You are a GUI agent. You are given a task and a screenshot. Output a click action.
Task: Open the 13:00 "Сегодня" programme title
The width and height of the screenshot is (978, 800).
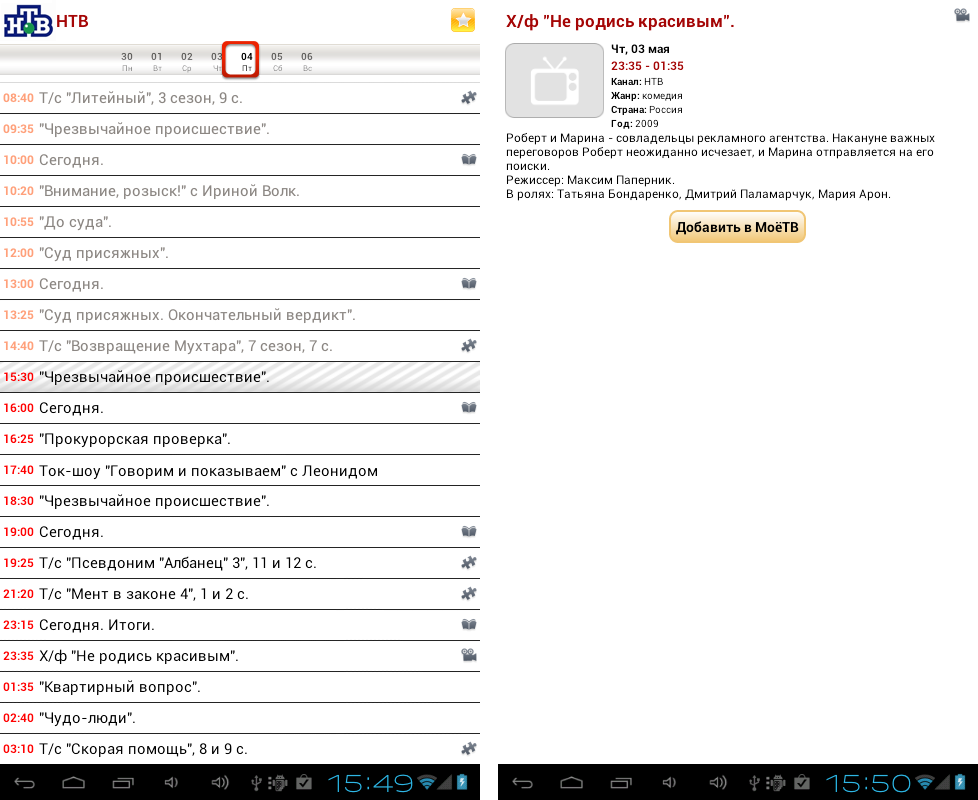(71, 284)
